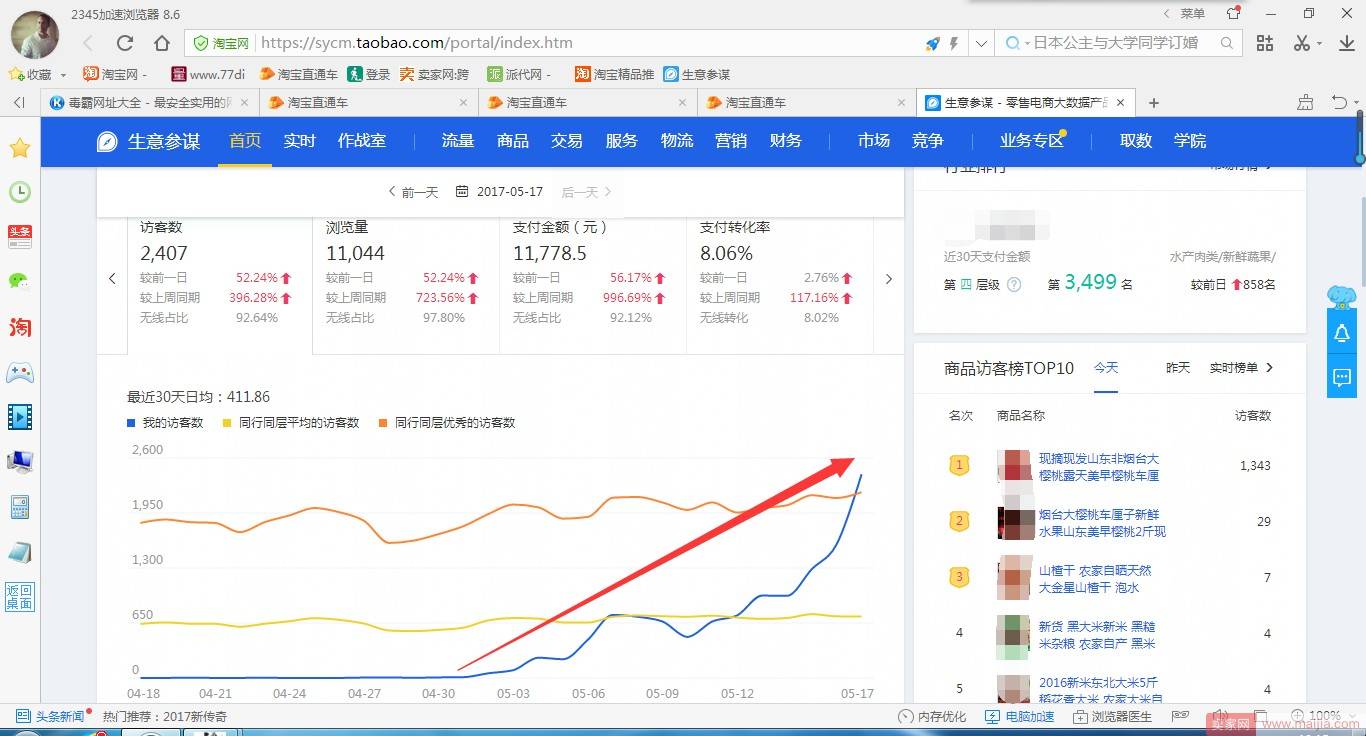This screenshot has width=1366, height=736.
Task: Open a new tab with plus button
Action: coord(1154,103)
